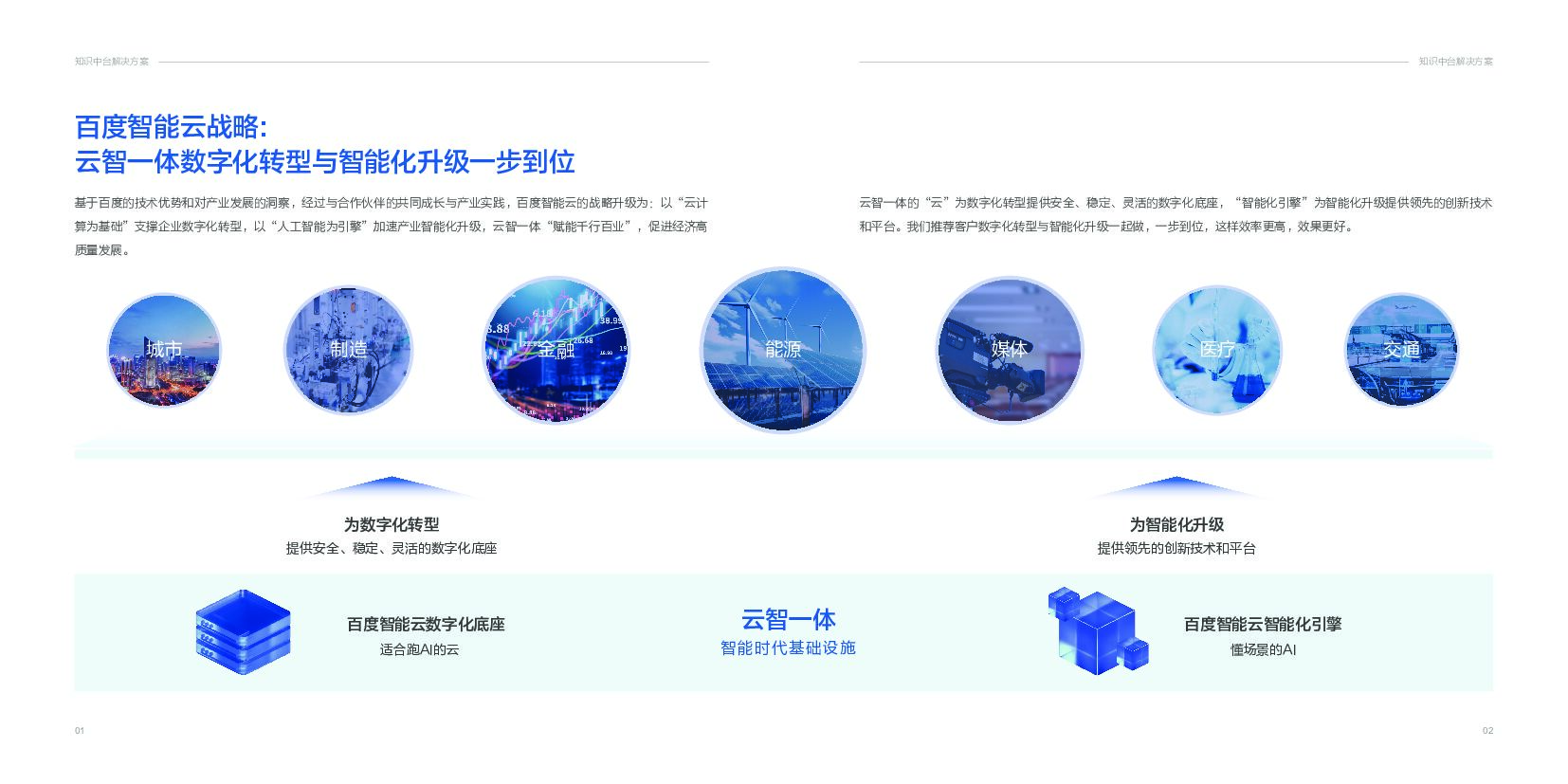1568x784 pixels.
Task: Open the 金融 circular image
Action: pyautogui.click(x=556, y=350)
